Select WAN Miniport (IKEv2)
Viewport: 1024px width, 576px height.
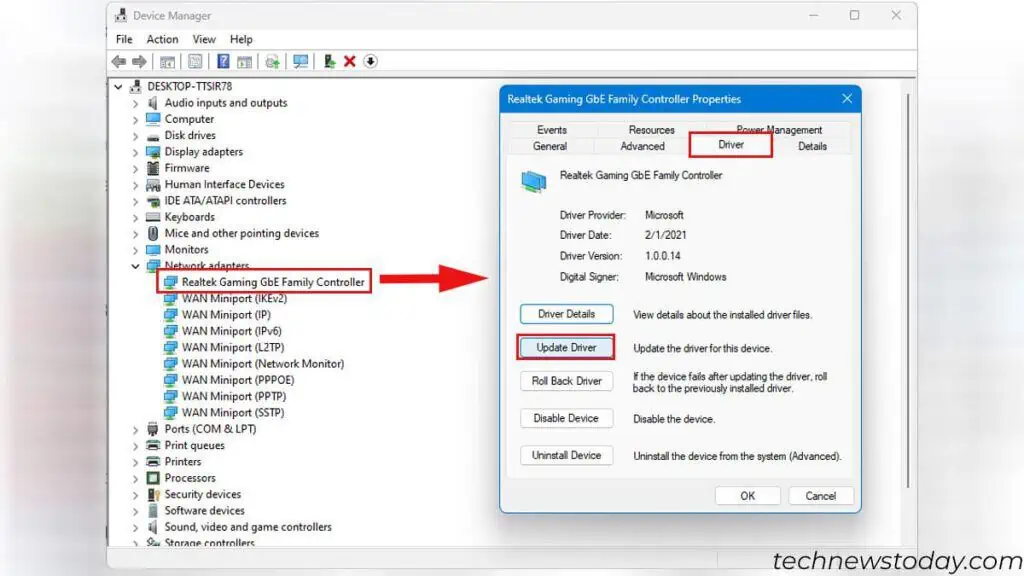[234, 298]
